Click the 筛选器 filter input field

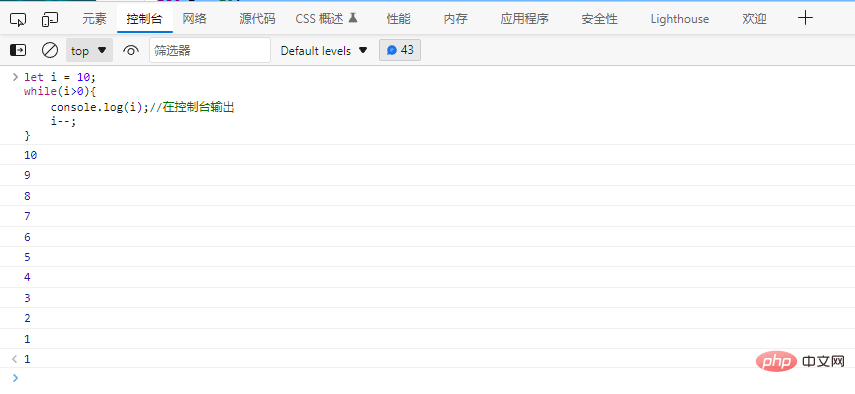(210, 51)
